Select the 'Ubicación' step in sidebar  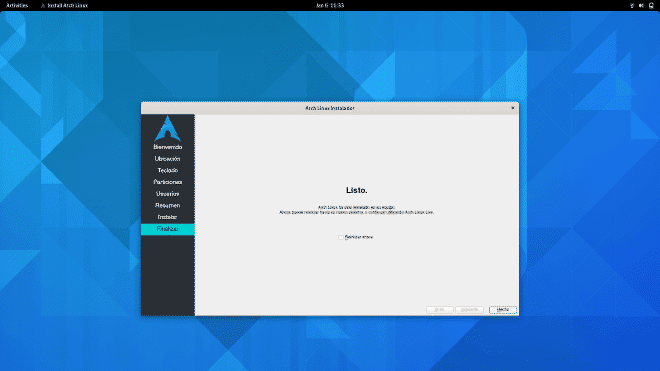tap(168, 159)
